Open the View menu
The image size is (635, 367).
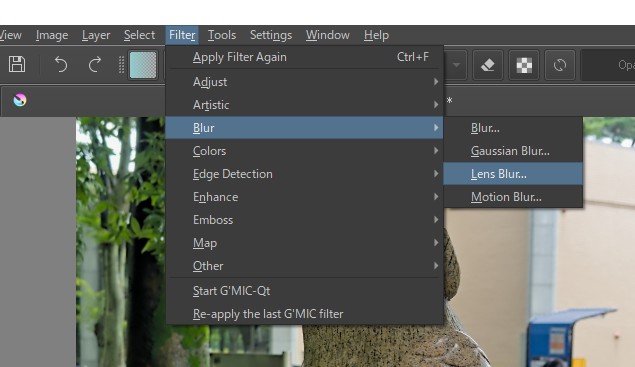click(x=11, y=35)
